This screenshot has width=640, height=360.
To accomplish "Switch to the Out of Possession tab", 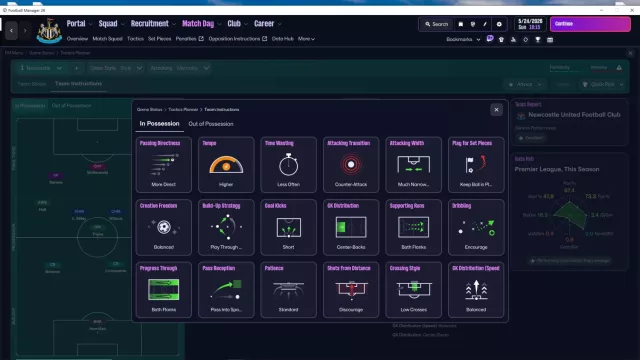I will [211, 124].
